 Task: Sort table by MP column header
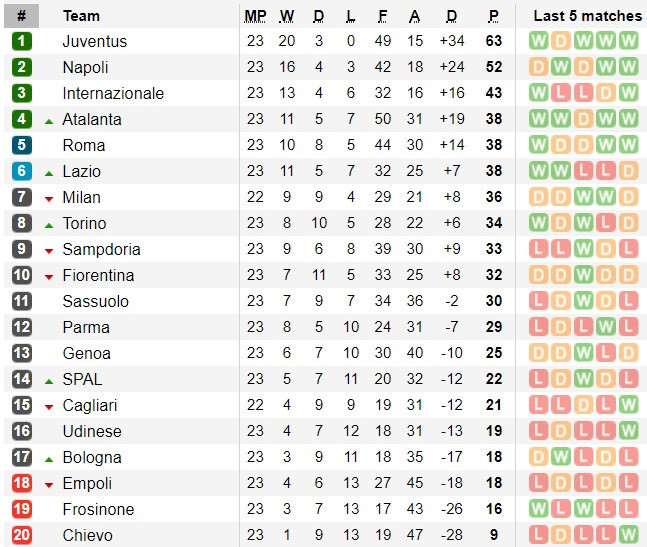255,16
